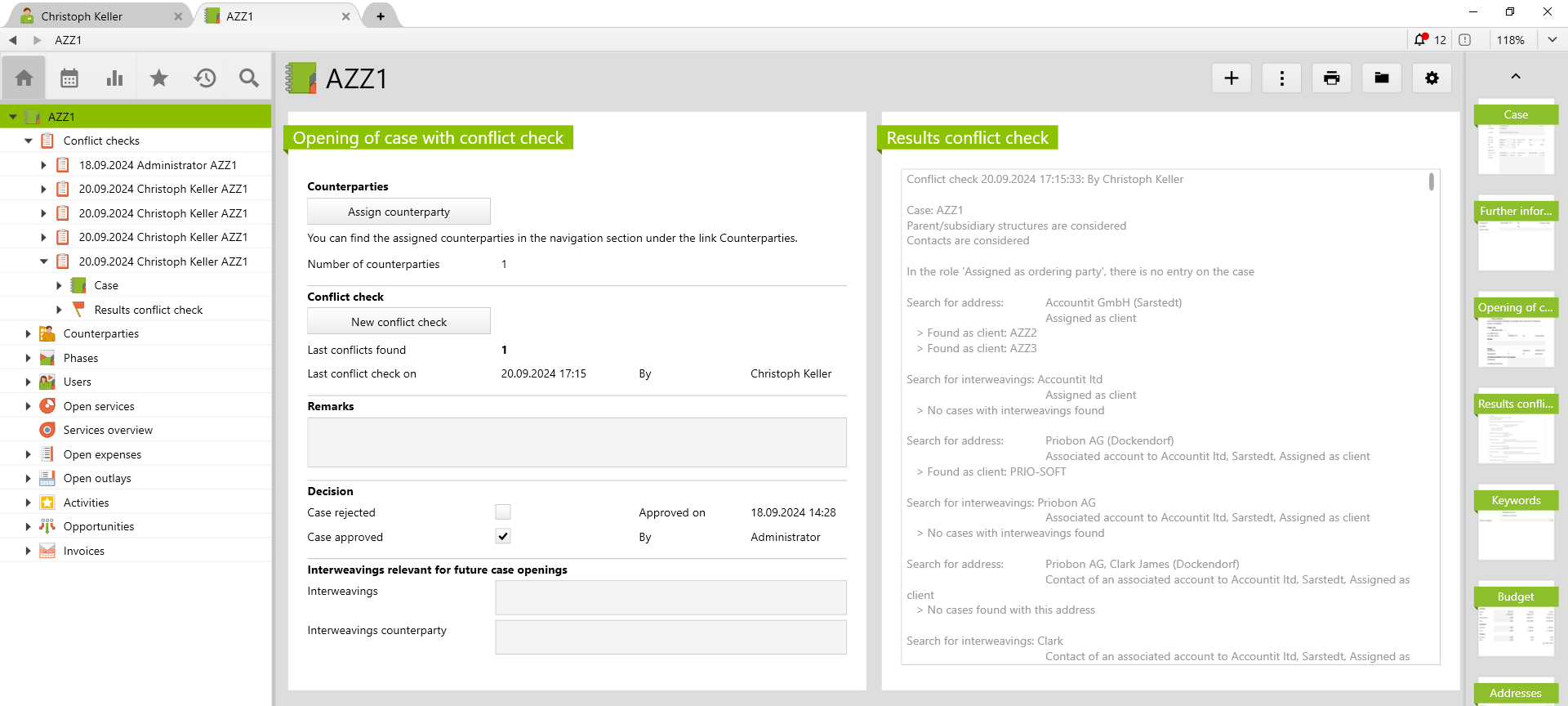Open the Keywords thumbnail
This screenshot has height=706, width=1568.
(1516, 523)
